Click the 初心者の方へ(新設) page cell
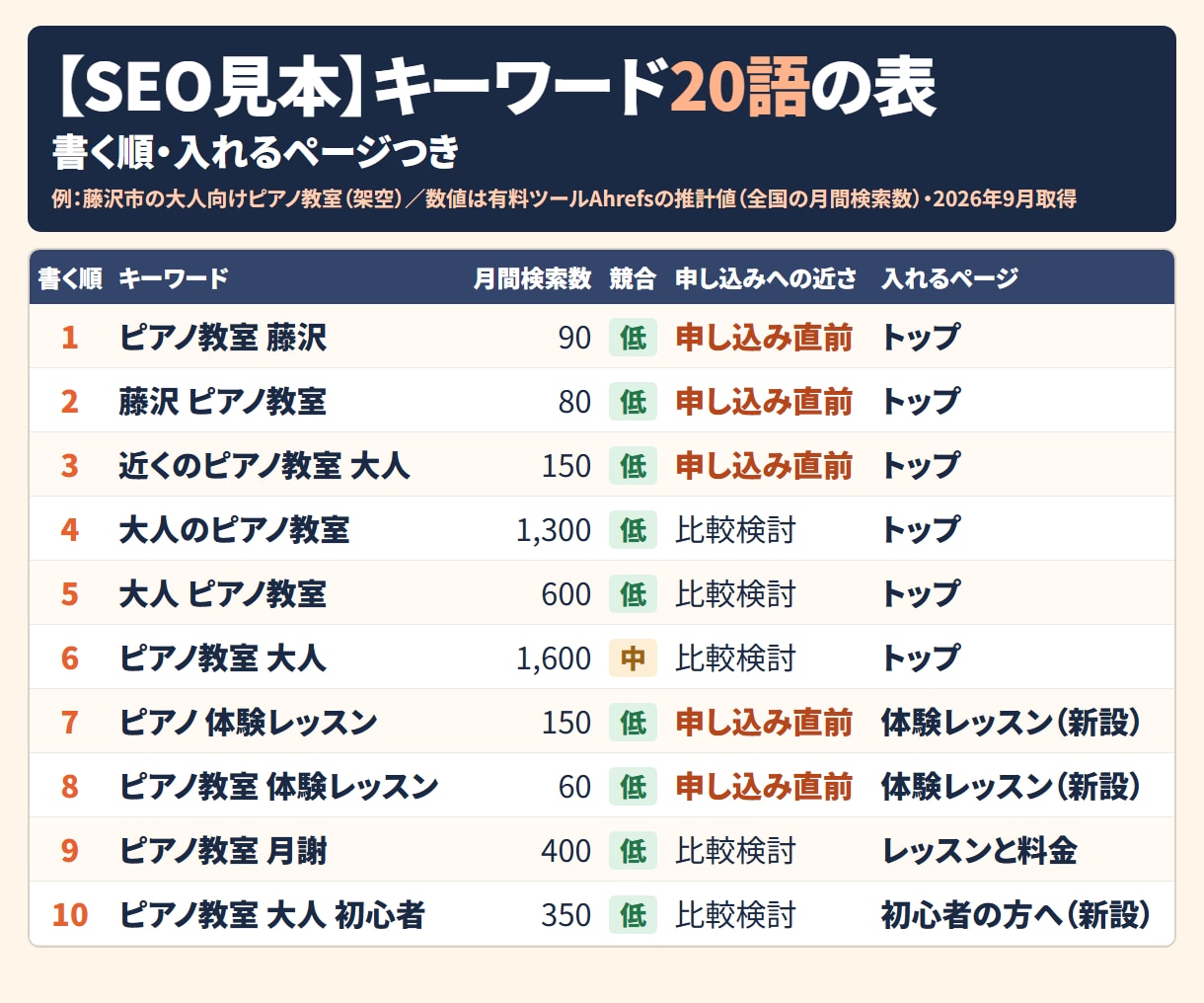1204x1003 pixels. click(x=1017, y=915)
